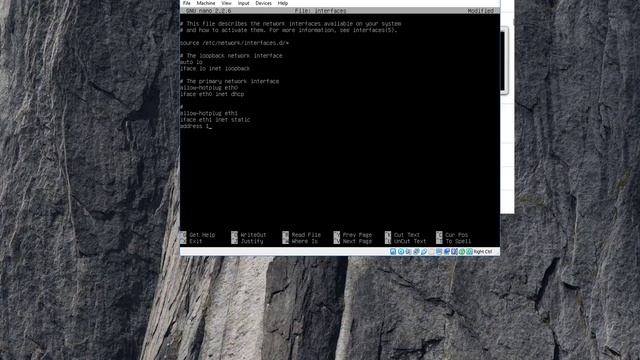Screen dimensions: 640x360
Task: Open the Input menu
Action: click(244, 3)
